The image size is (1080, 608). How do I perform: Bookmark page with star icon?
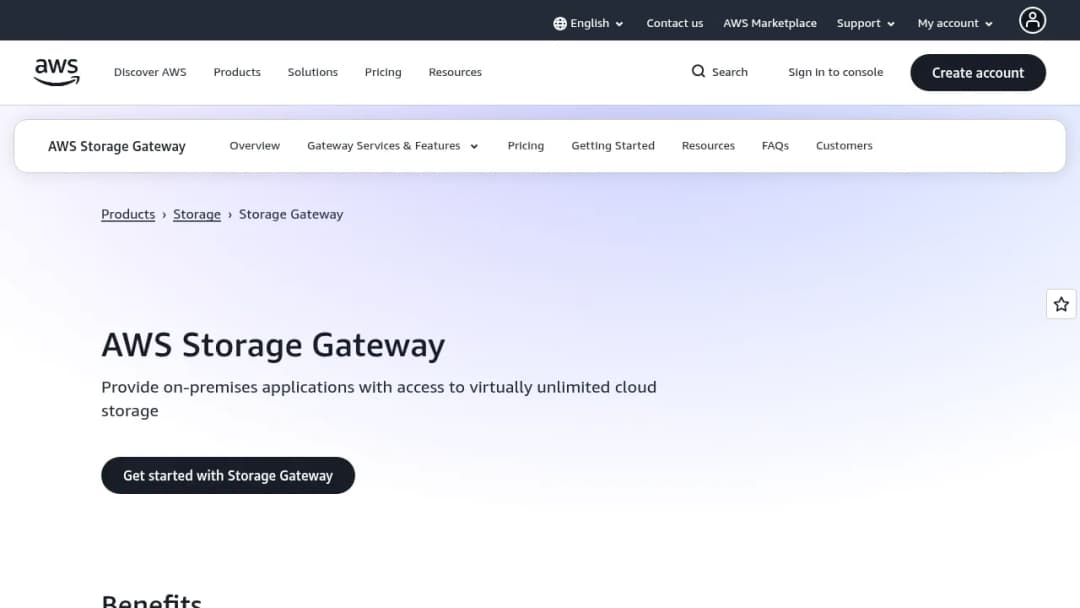[x=1061, y=304]
